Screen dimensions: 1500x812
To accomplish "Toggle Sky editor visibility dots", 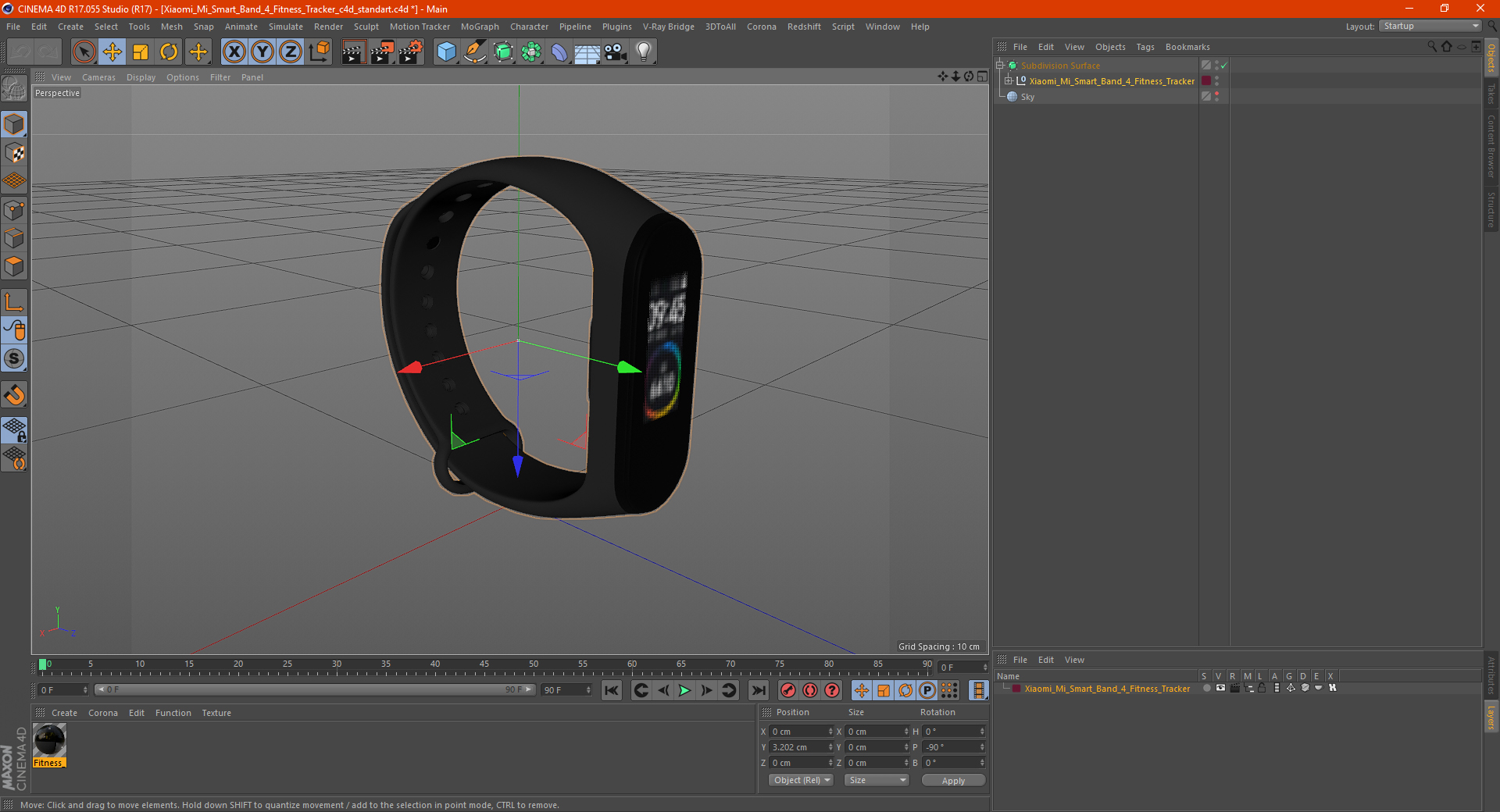I will pyautogui.click(x=1216, y=97).
